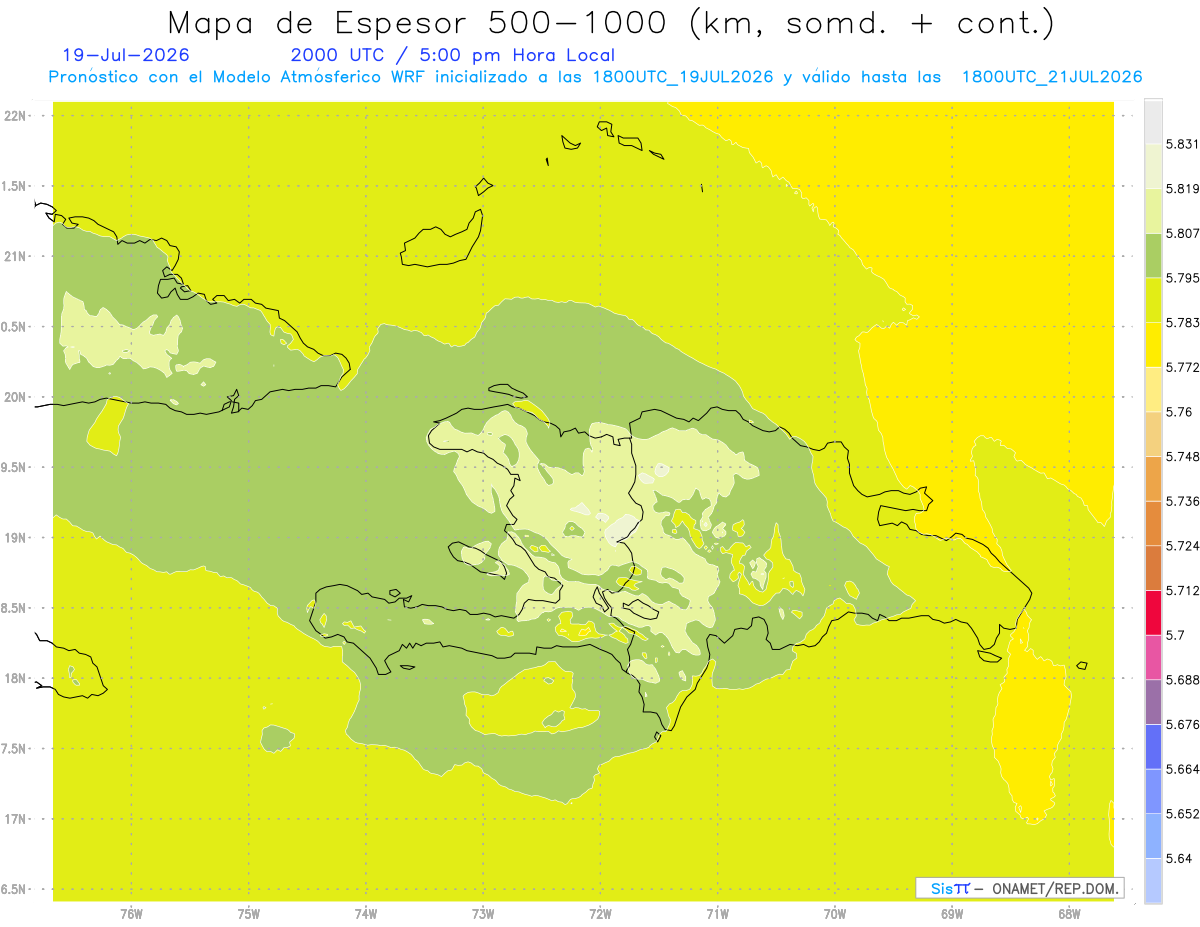Click the longitude label '76W'
Viewport: 1200px width, 927px height.
pyautogui.click(x=131, y=913)
